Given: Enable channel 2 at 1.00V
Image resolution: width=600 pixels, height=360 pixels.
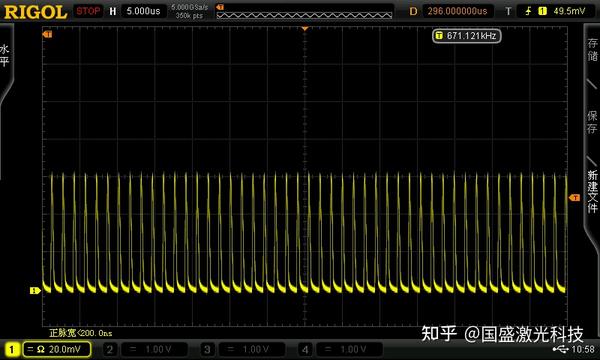Looking at the screenshot, I should pyautogui.click(x=145, y=349).
